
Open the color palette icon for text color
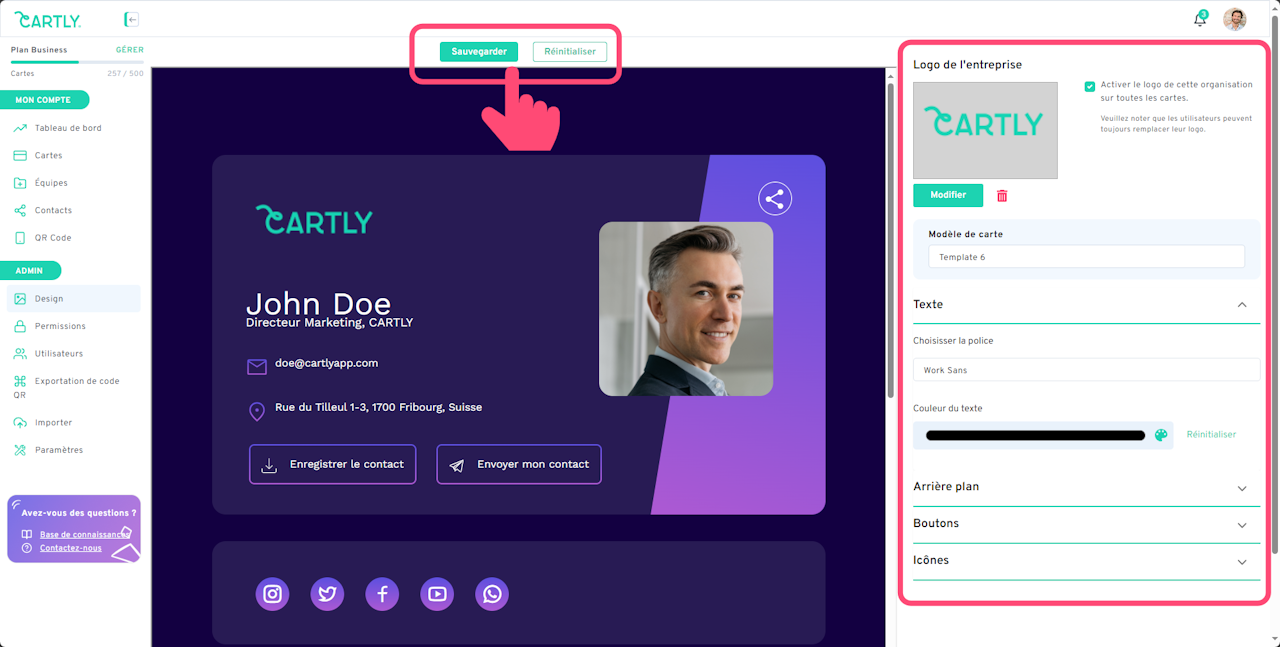coord(1161,435)
